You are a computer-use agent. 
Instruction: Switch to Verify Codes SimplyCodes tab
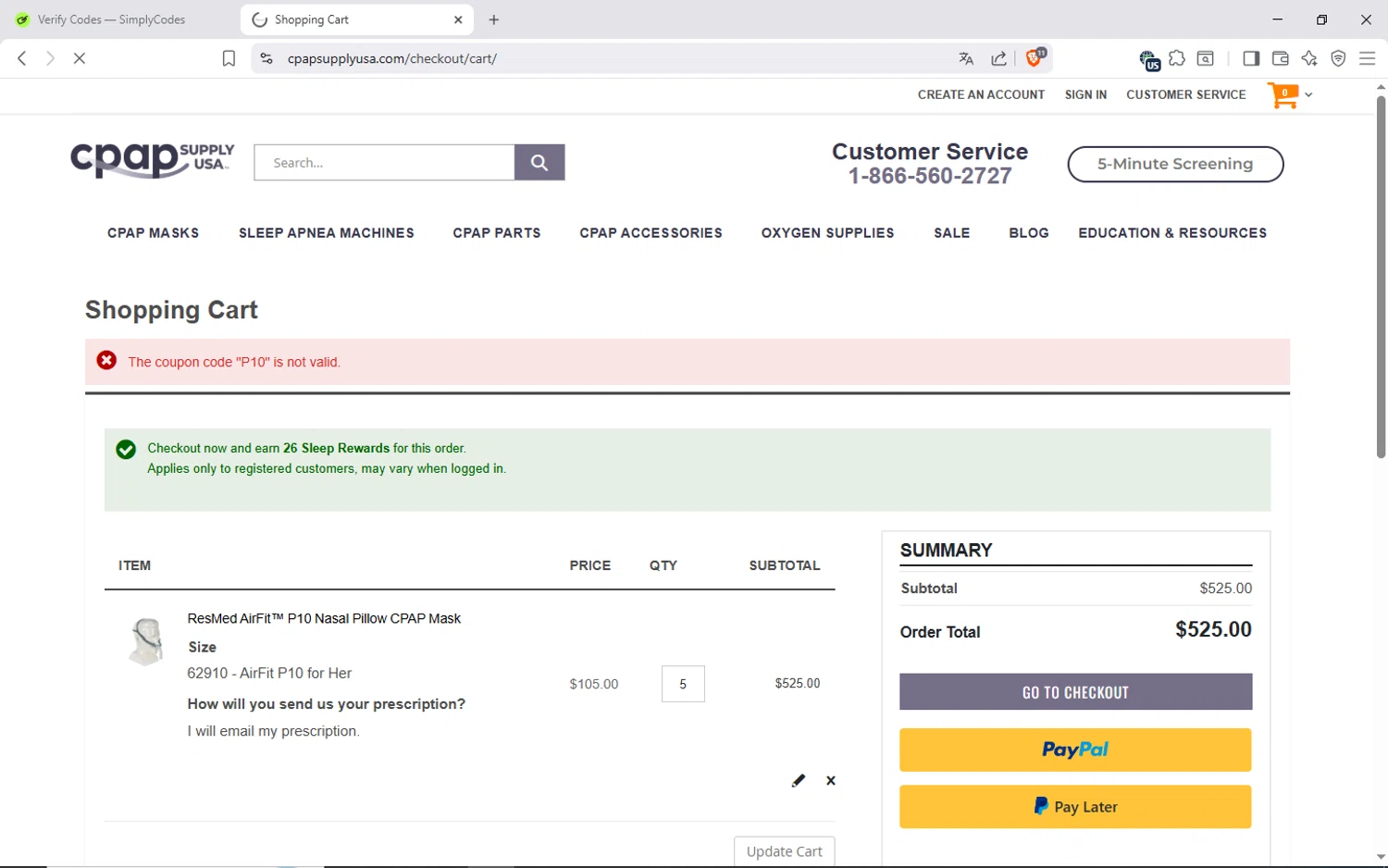111,19
